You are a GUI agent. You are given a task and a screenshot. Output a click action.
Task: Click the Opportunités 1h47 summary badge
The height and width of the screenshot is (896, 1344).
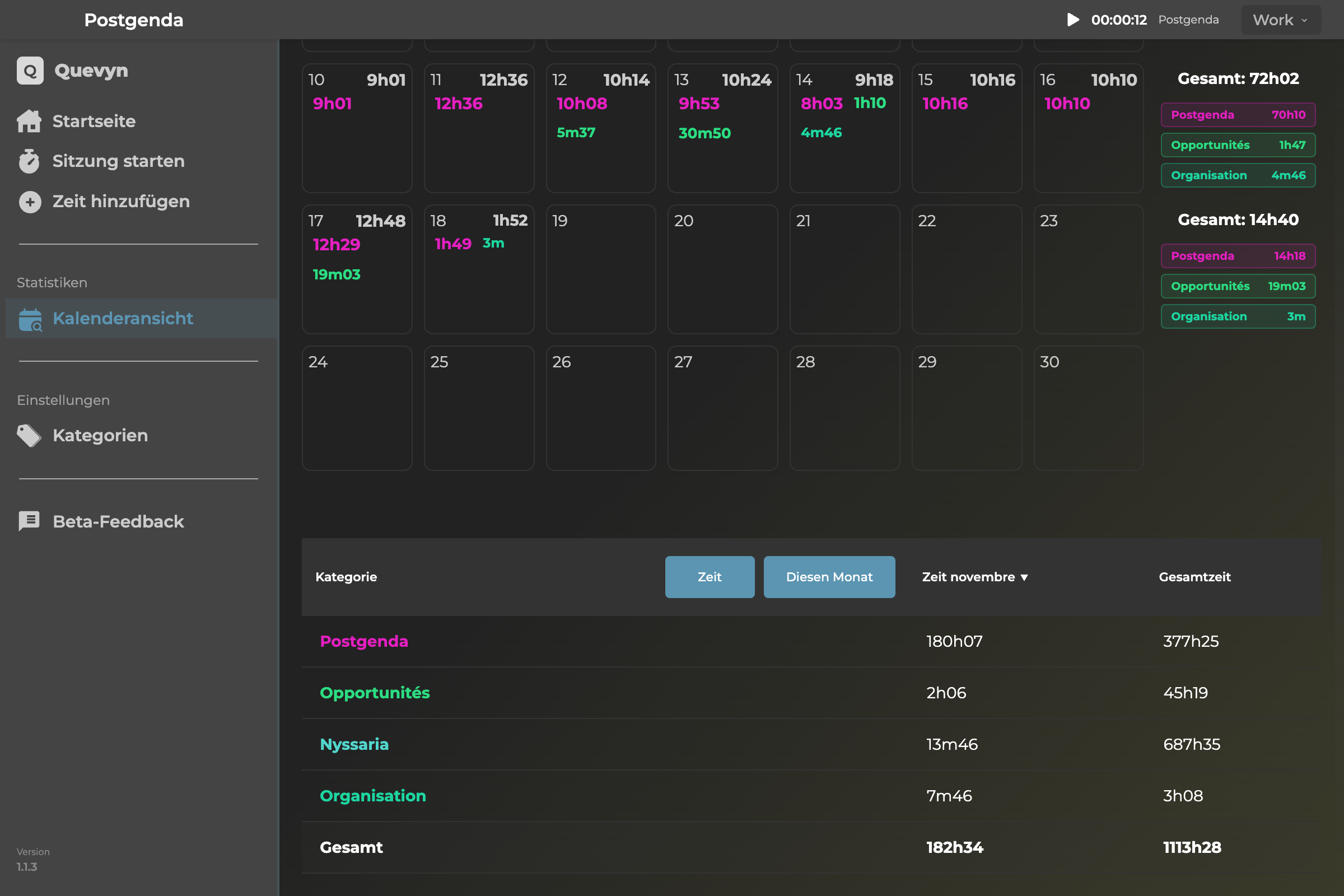[x=1238, y=145]
